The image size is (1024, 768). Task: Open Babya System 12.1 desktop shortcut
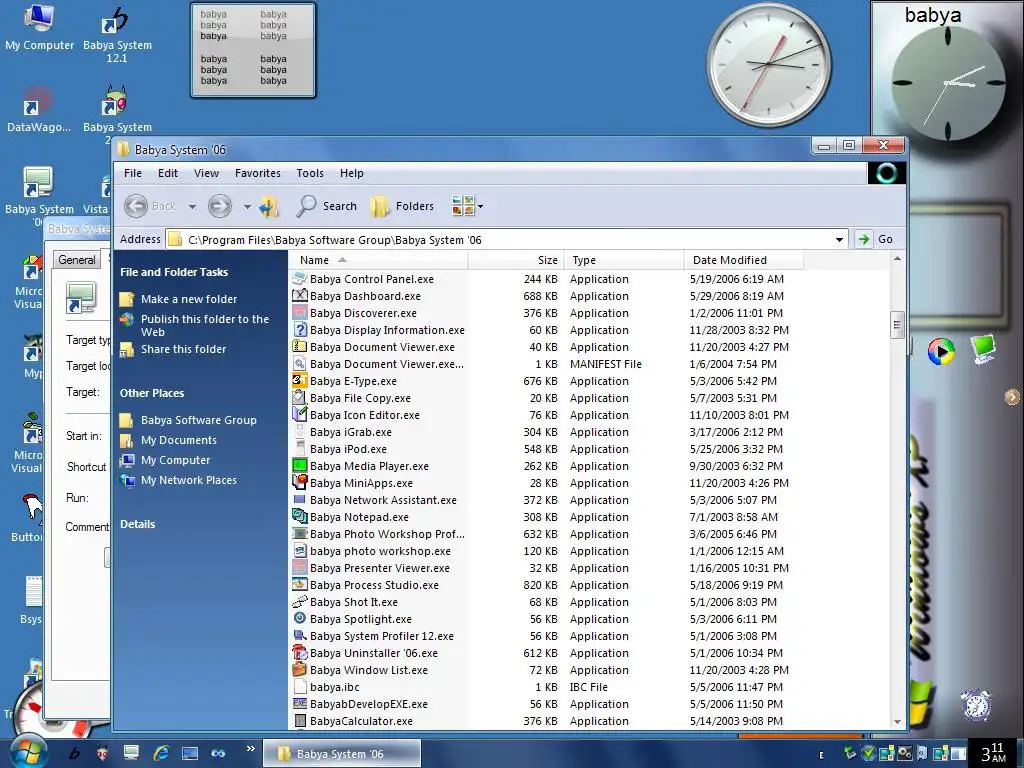(118, 35)
